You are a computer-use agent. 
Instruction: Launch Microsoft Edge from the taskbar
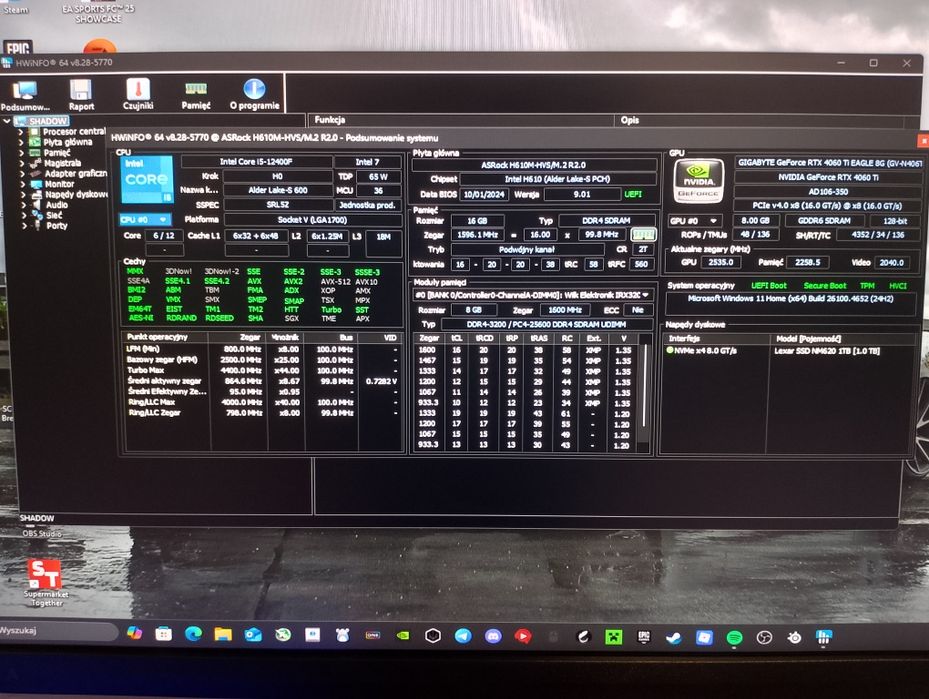(x=193, y=634)
